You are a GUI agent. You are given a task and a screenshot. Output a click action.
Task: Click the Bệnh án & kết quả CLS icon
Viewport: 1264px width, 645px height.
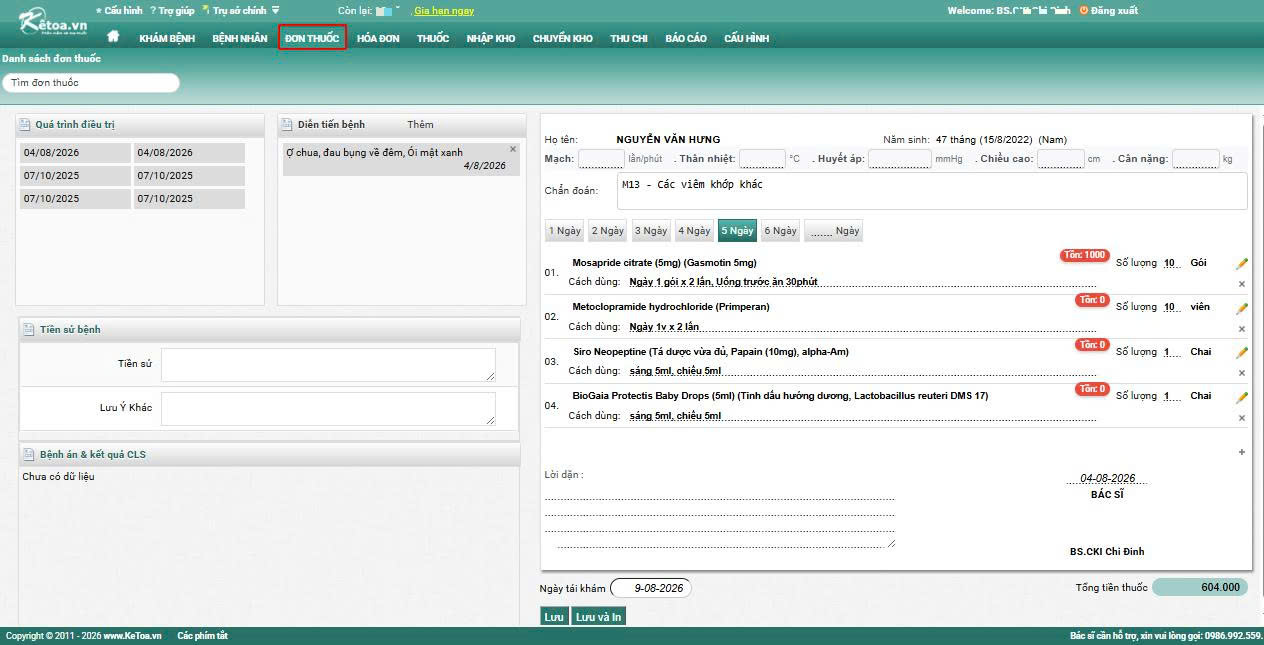click(29, 454)
